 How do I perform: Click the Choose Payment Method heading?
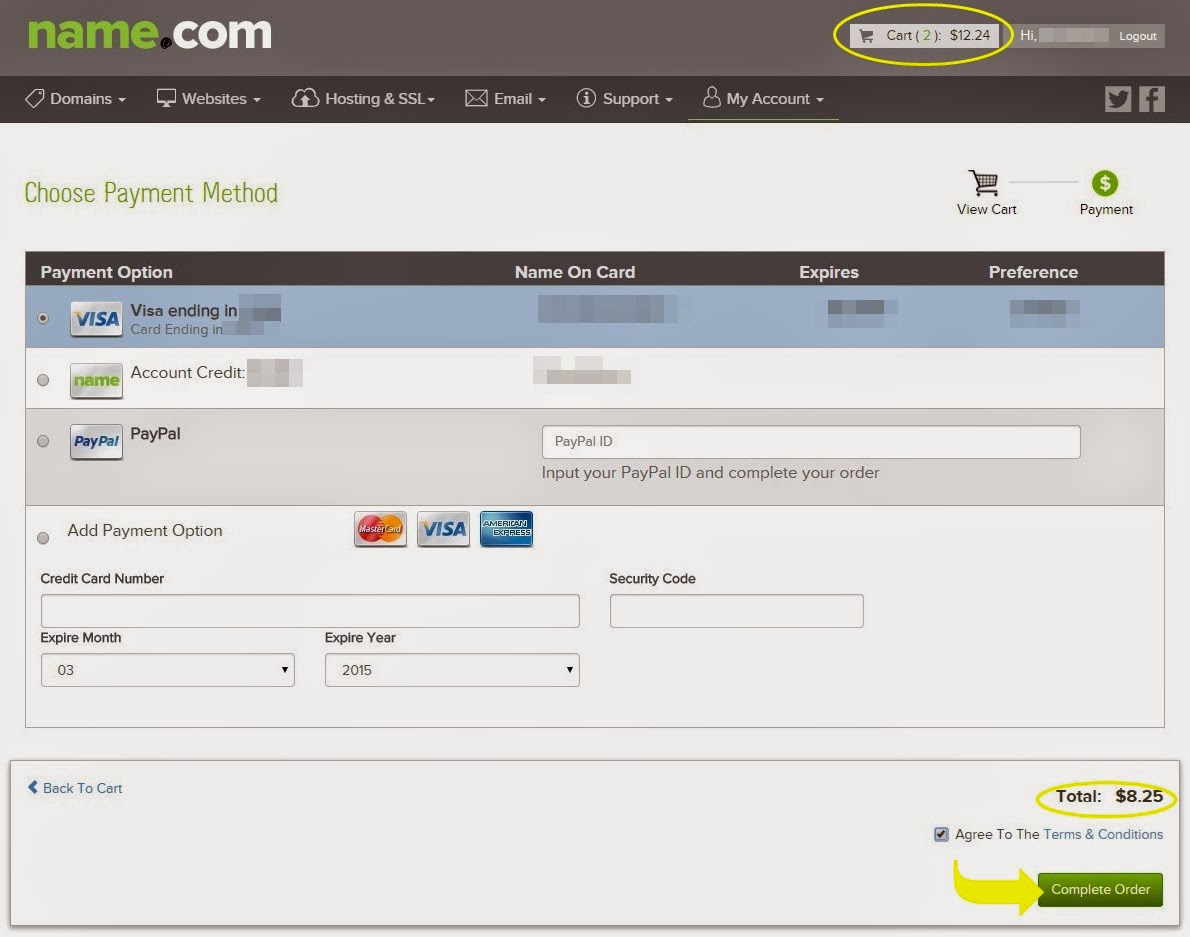coord(151,193)
